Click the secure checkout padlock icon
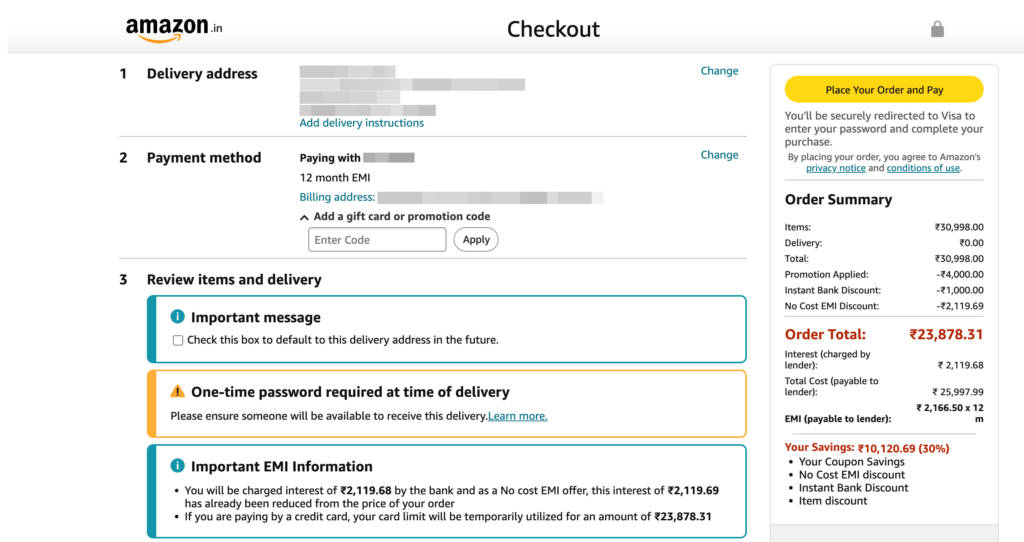 click(937, 29)
